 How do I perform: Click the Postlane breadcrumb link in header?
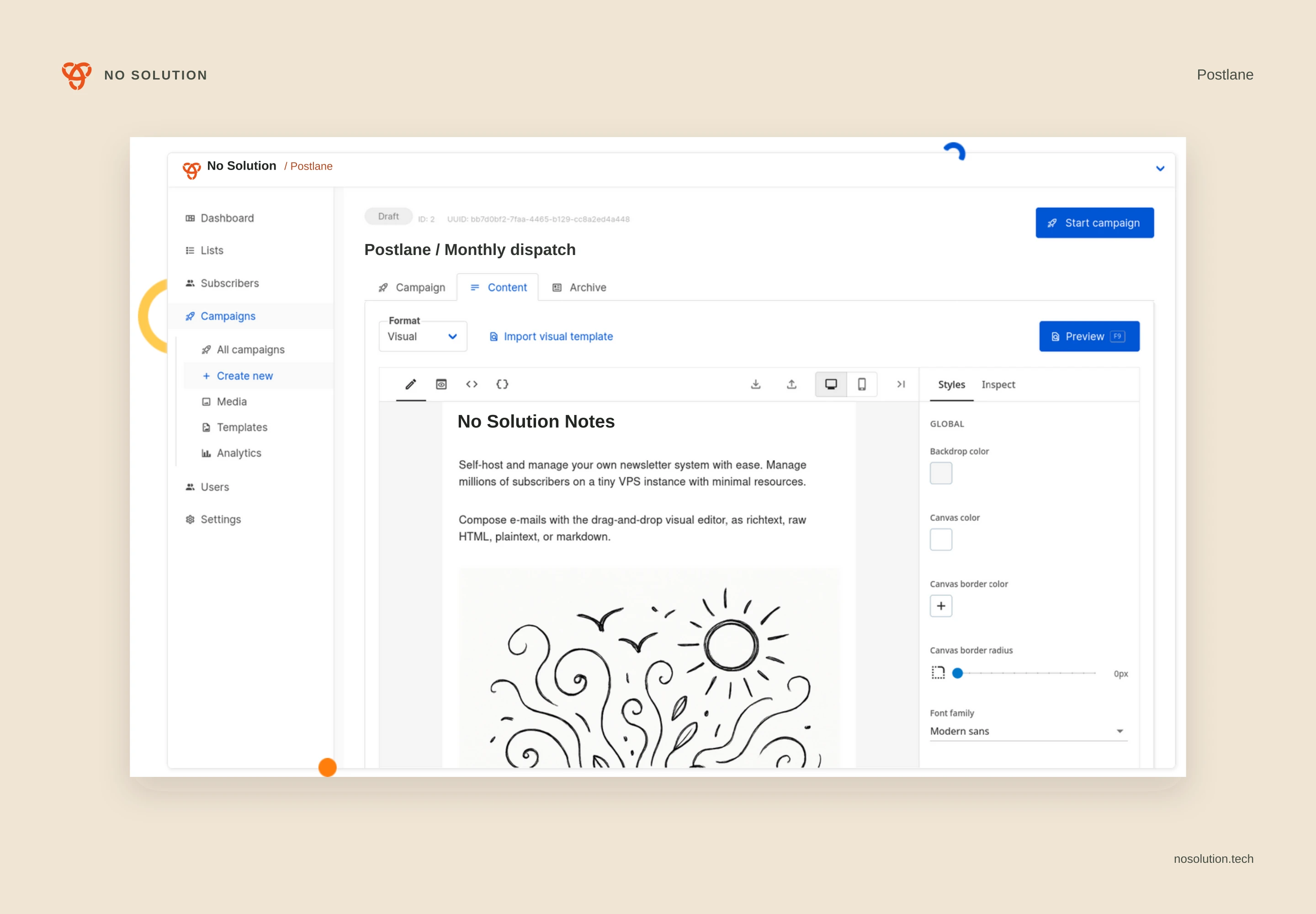coord(311,166)
